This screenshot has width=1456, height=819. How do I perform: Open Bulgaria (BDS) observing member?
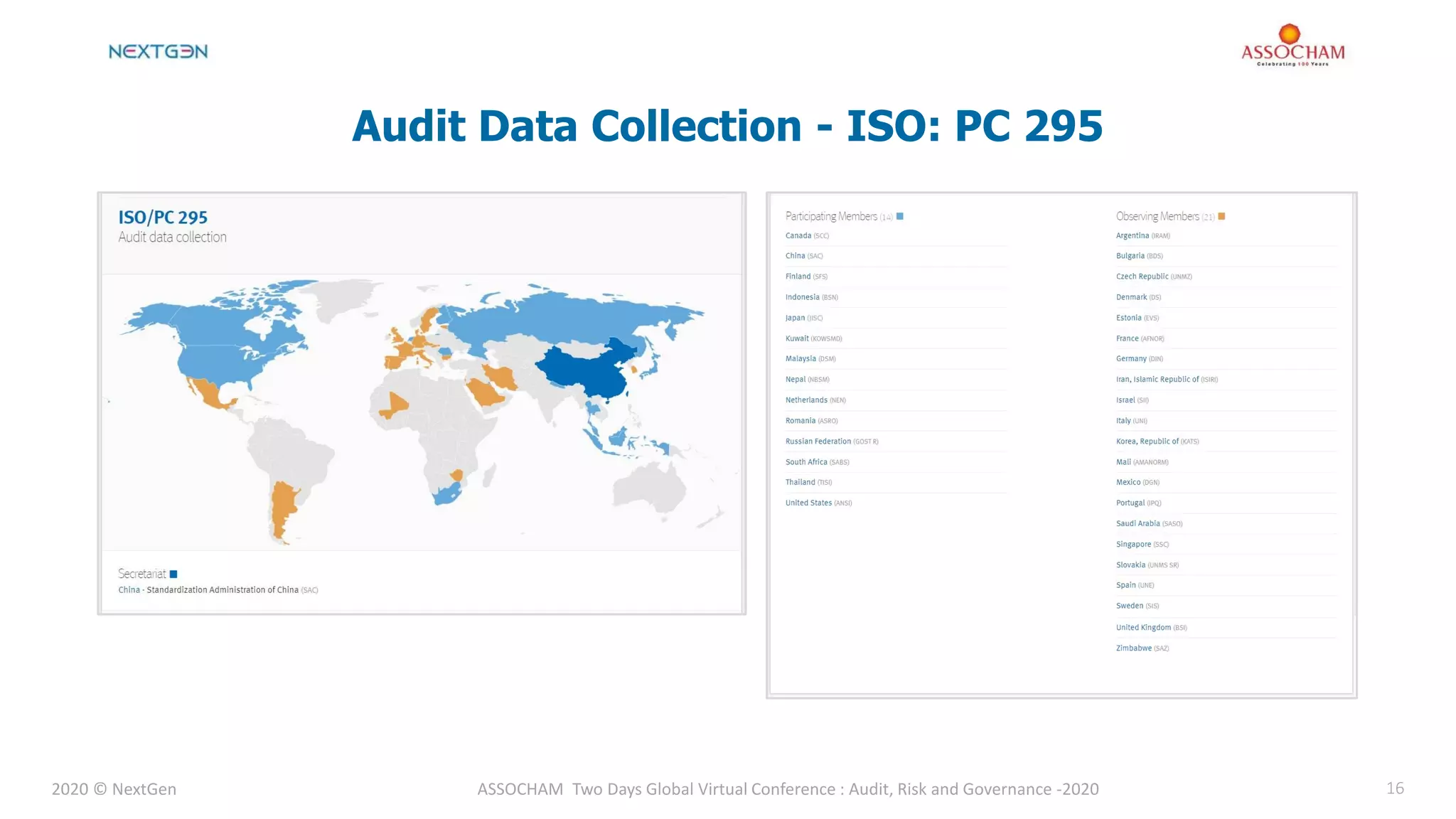(1140, 256)
